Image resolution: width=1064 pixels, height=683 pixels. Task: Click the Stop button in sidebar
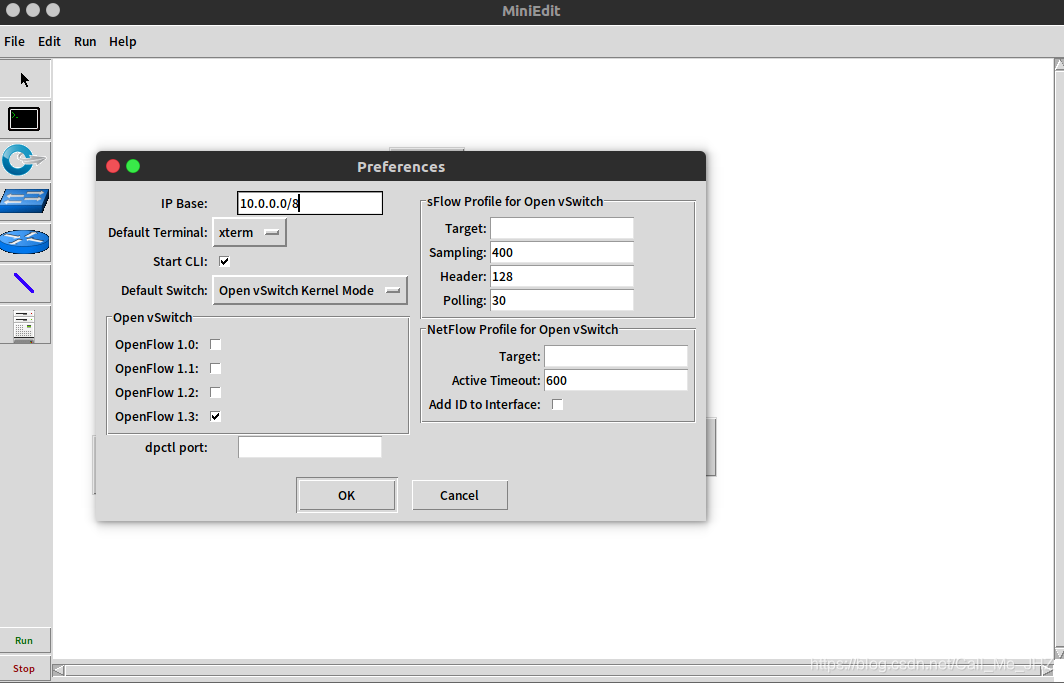(x=24, y=668)
